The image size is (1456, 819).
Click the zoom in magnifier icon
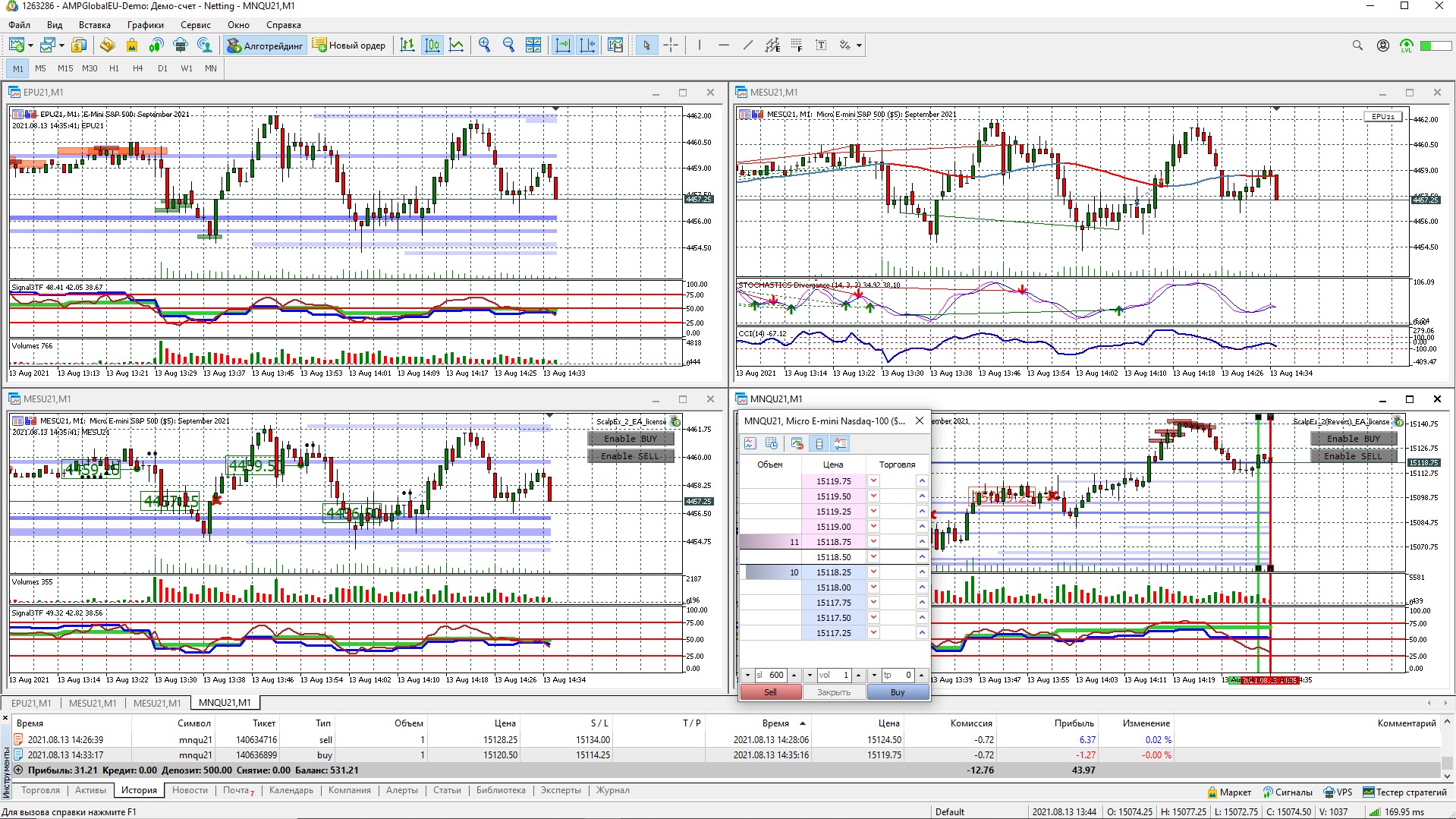pyautogui.click(x=484, y=46)
